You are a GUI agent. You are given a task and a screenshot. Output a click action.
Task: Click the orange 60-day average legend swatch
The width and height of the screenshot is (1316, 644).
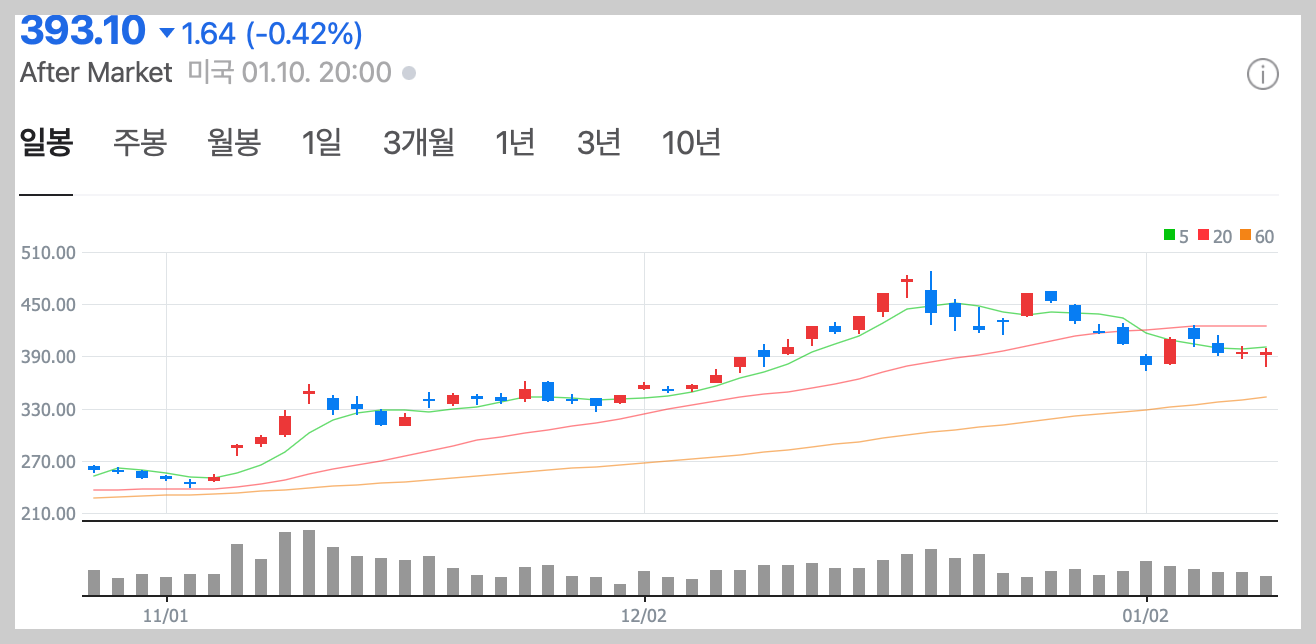point(1245,236)
